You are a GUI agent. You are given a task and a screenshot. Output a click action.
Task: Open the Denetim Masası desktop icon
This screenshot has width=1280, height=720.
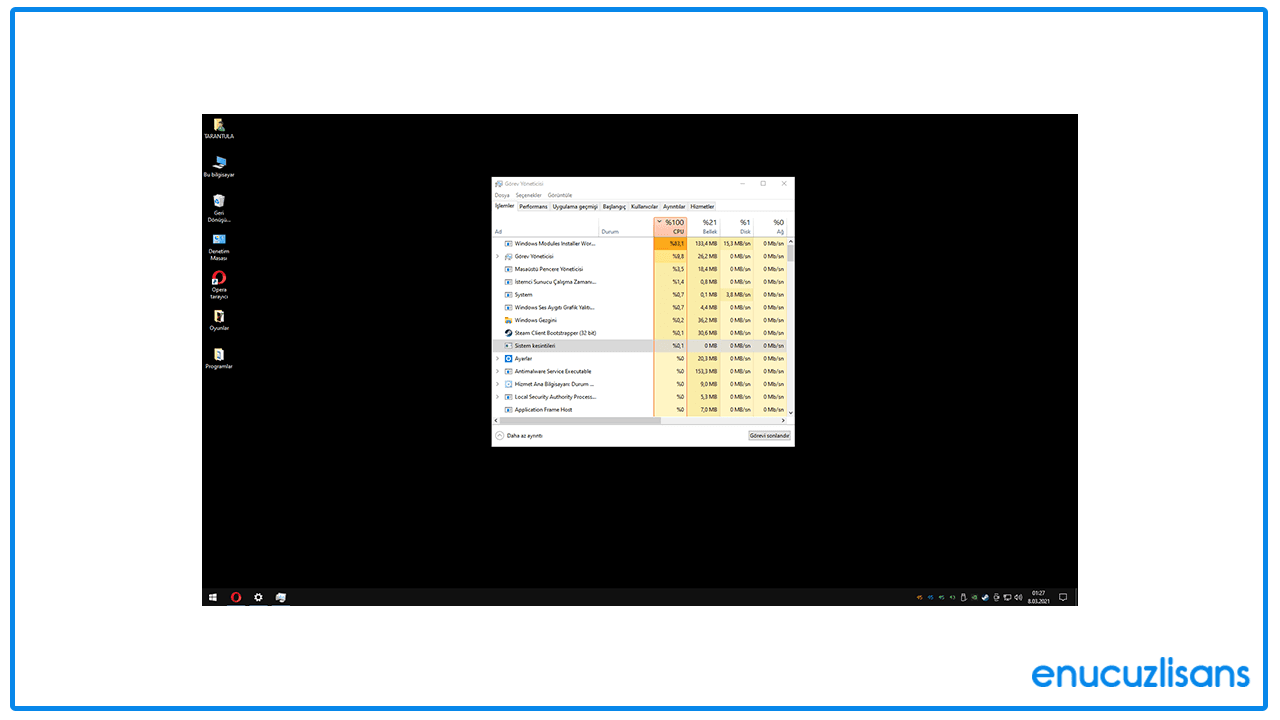[219, 241]
